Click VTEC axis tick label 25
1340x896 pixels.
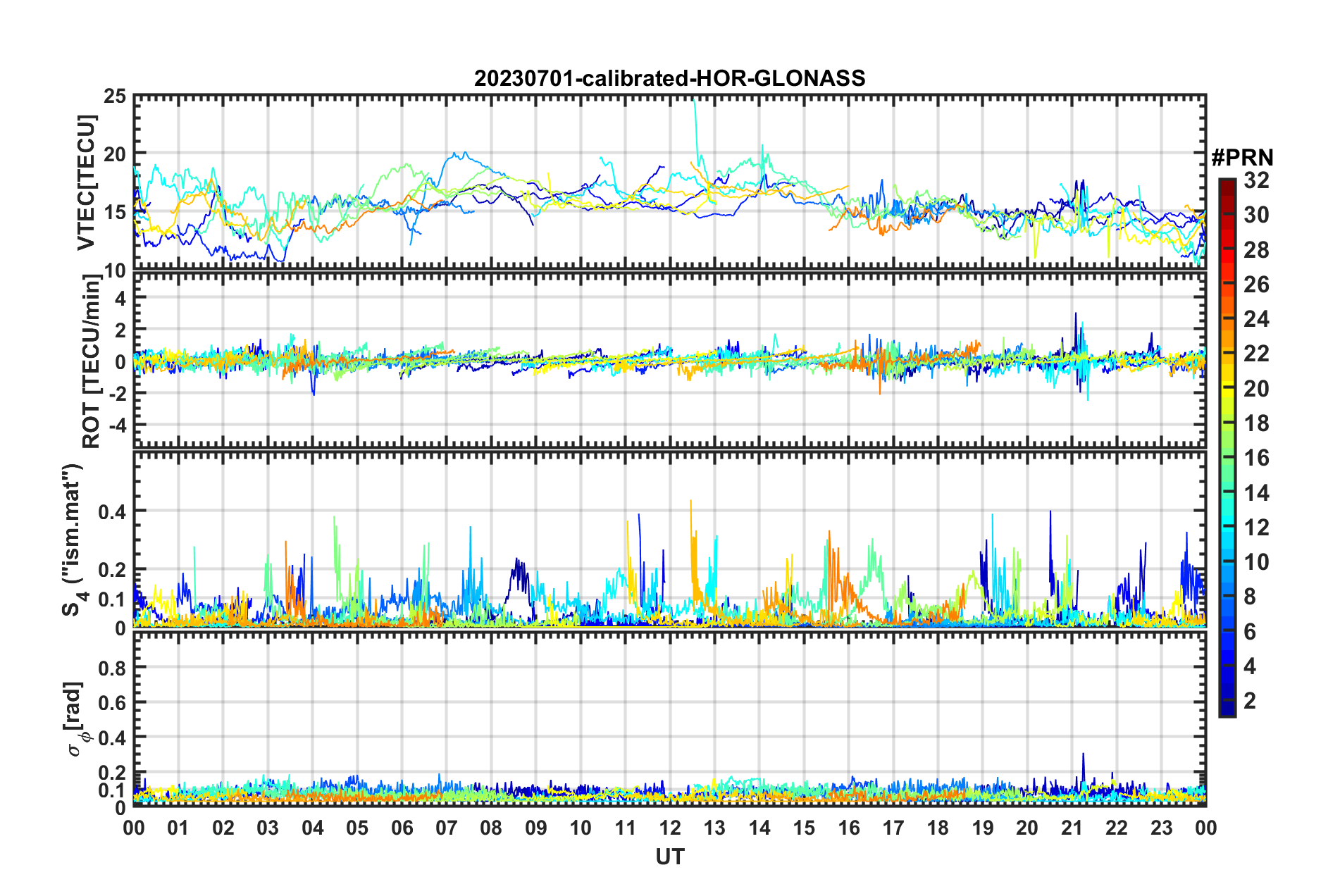(x=114, y=96)
